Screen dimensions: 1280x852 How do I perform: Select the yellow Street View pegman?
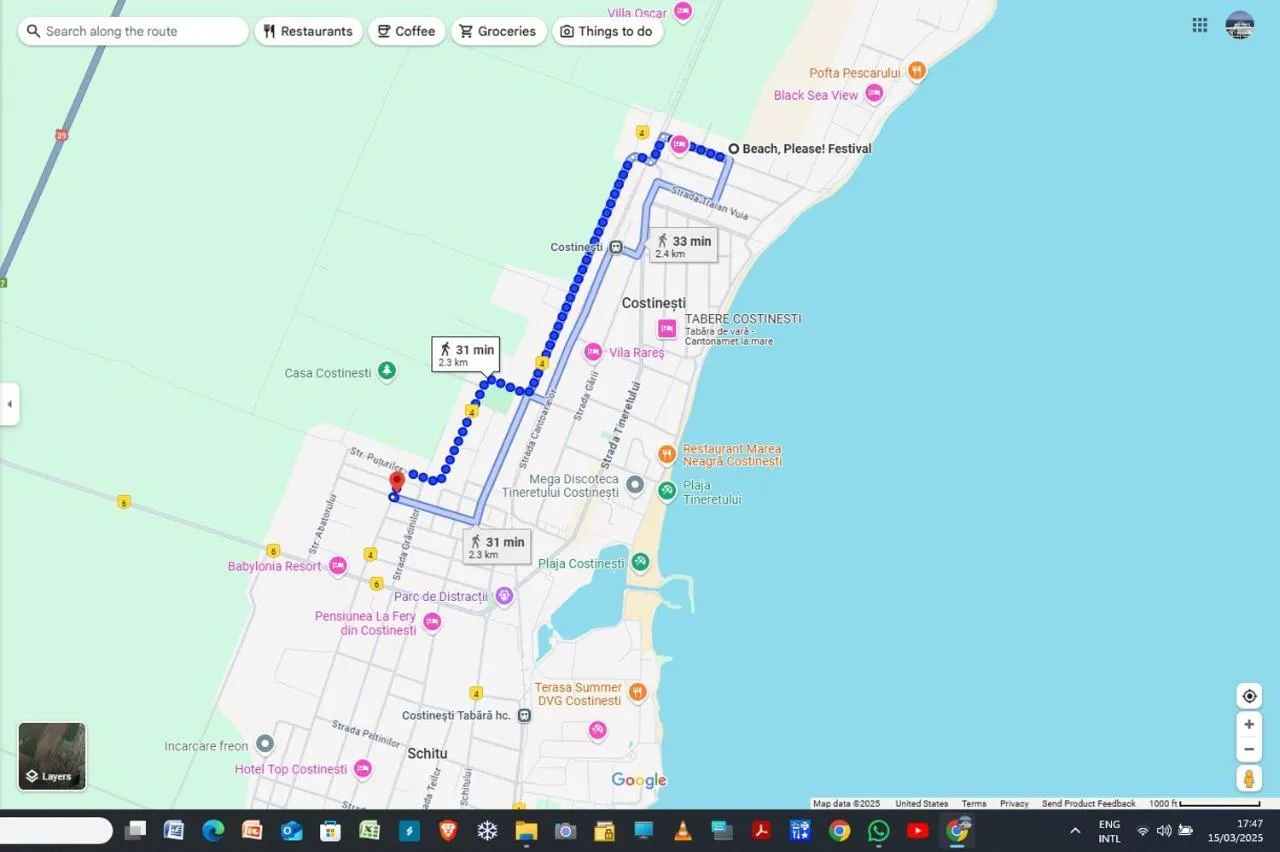click(x=1249, y=778)
